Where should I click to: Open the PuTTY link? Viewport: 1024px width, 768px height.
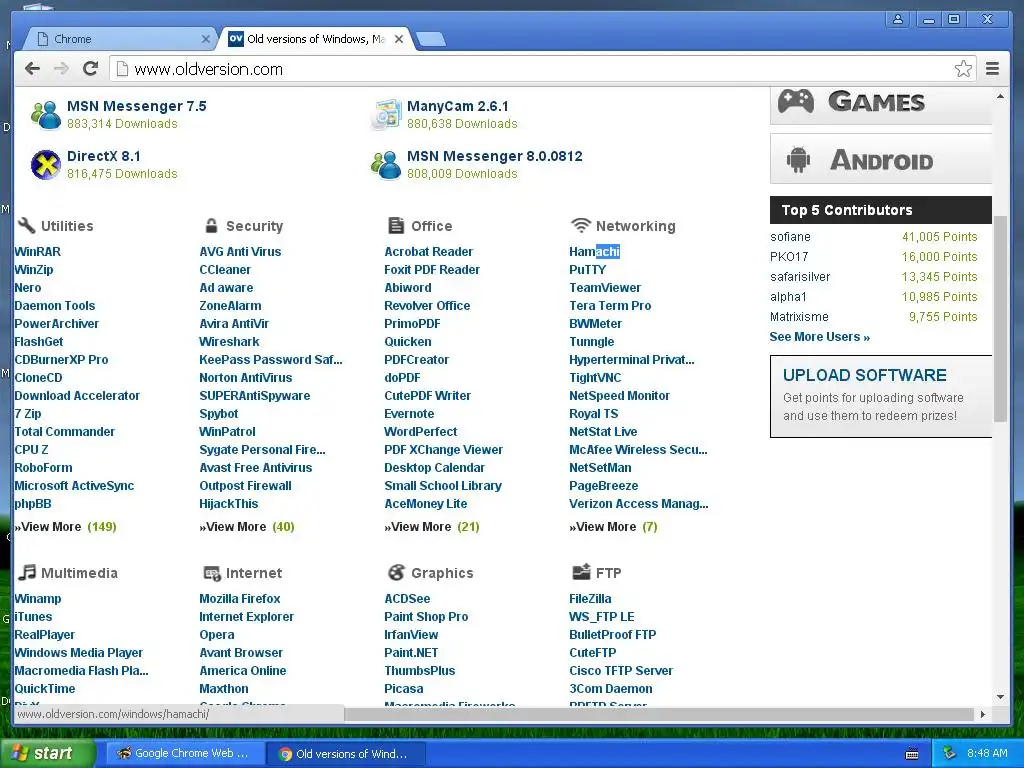click(x=587, y=270)
